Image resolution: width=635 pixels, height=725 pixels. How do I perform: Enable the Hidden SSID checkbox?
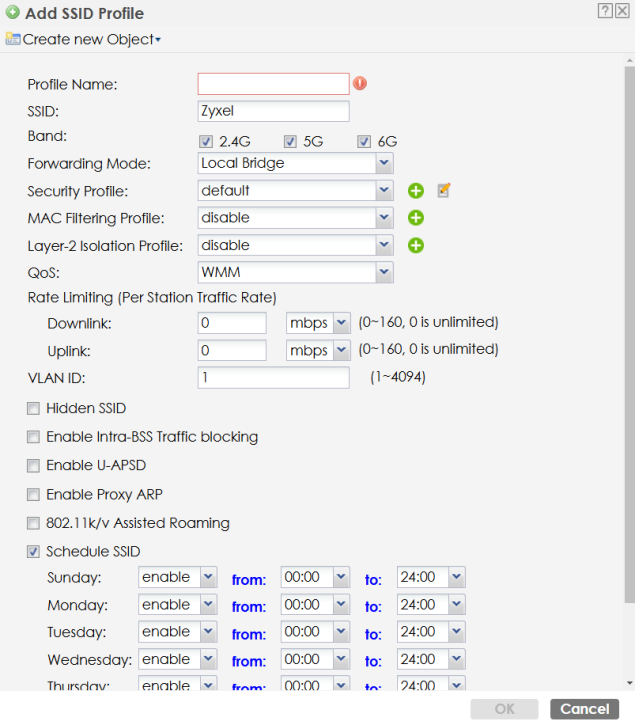(34, 409)
